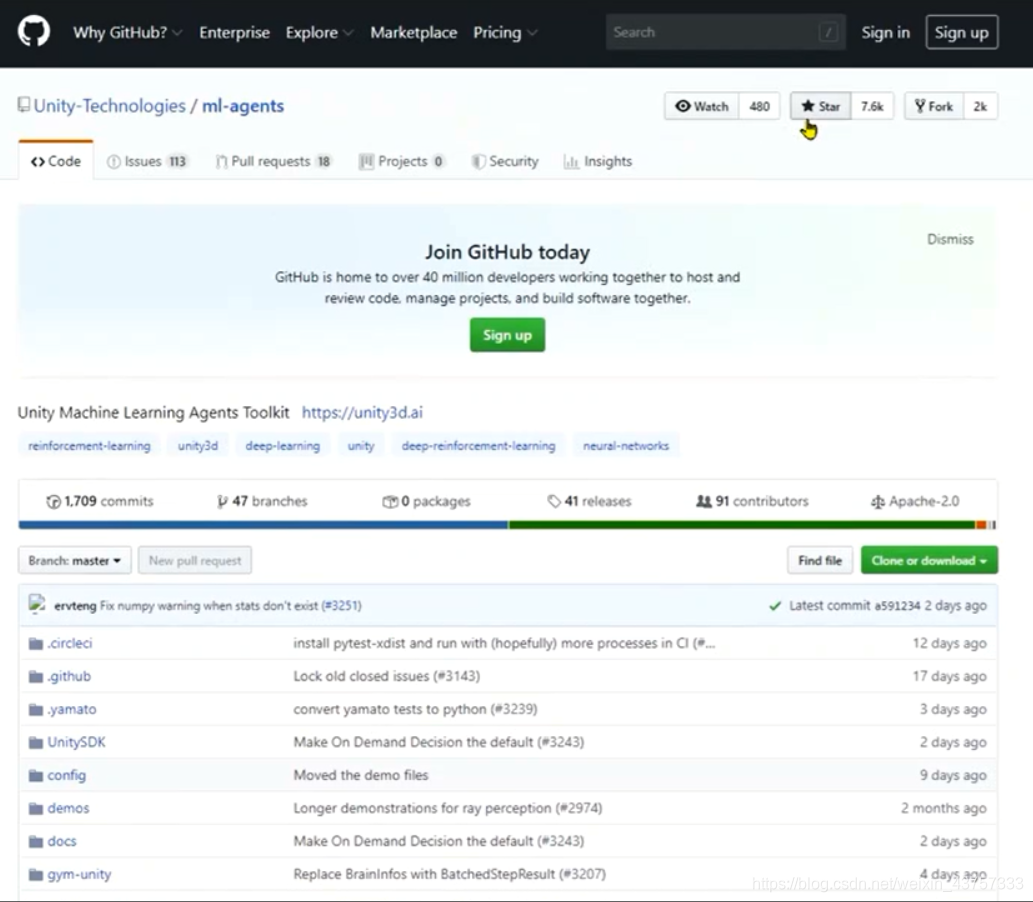
Task: Open the Clone or download dropdown
Action: point(929,561)
